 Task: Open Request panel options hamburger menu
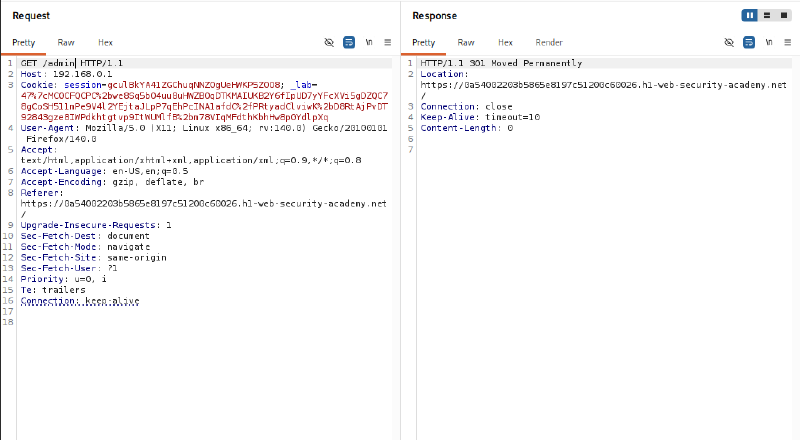[x=388, y=42]
